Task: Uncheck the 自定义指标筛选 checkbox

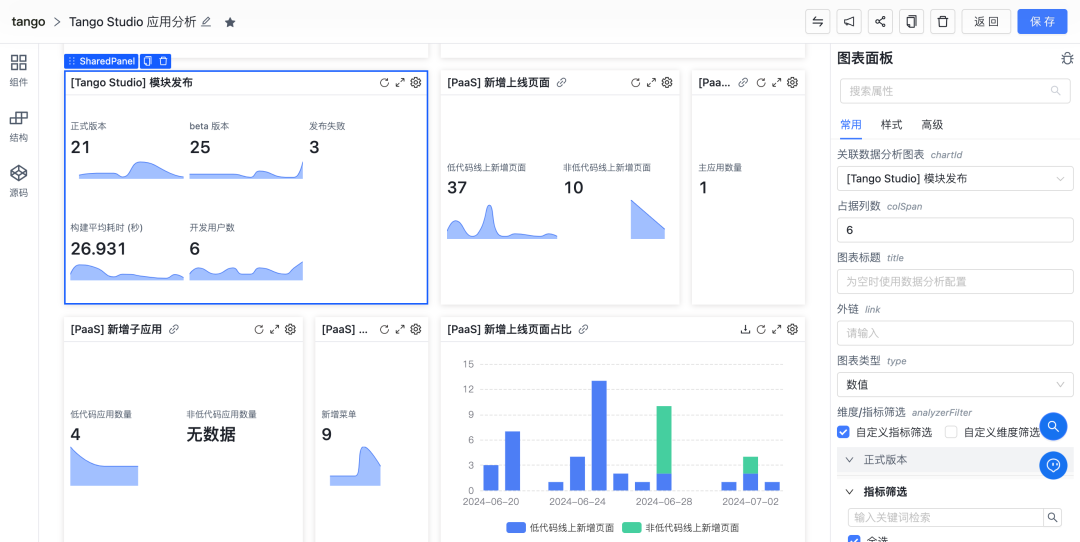Action: point(843,432)
